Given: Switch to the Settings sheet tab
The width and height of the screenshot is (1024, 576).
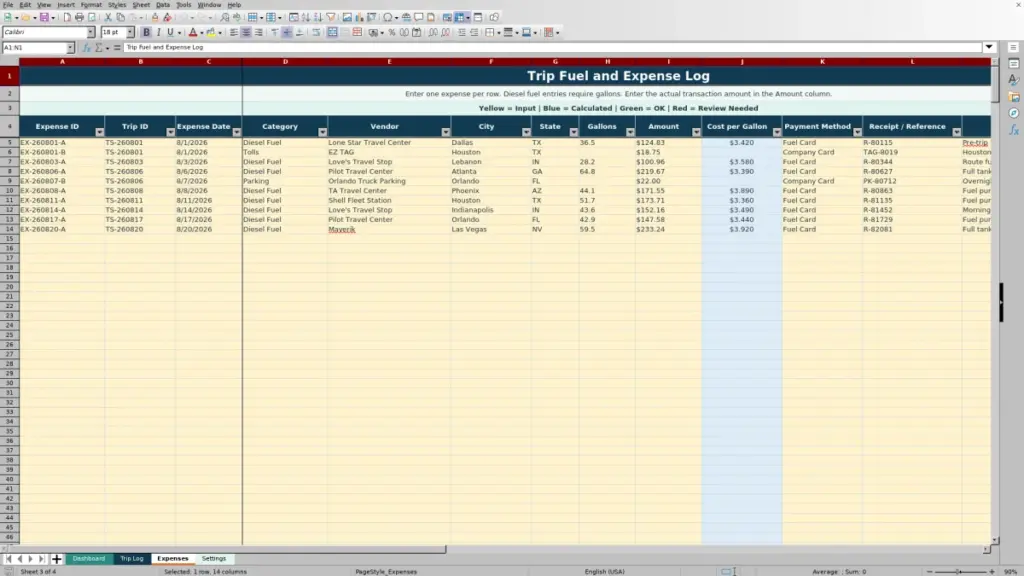Looking at the screenshot, I should [214, 559].
